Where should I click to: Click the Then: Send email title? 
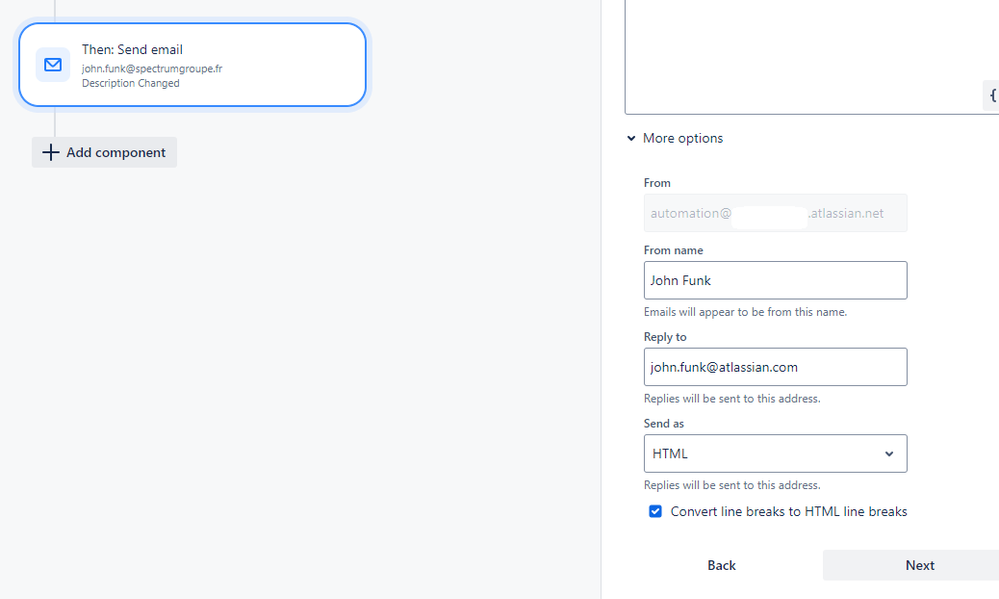coord(132,50)
